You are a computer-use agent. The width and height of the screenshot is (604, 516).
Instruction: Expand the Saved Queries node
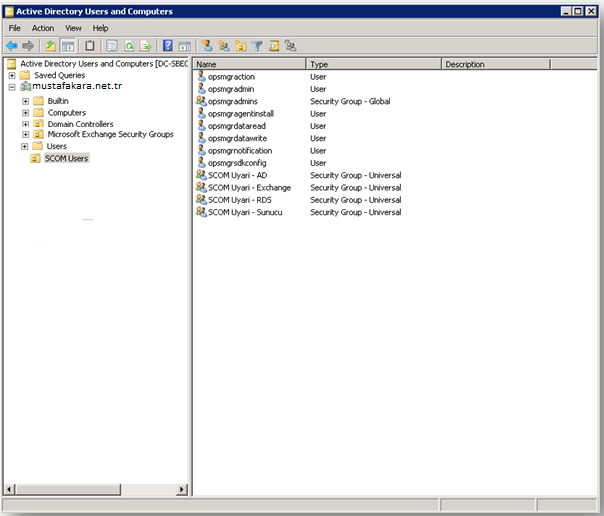(x=12, y=75)
